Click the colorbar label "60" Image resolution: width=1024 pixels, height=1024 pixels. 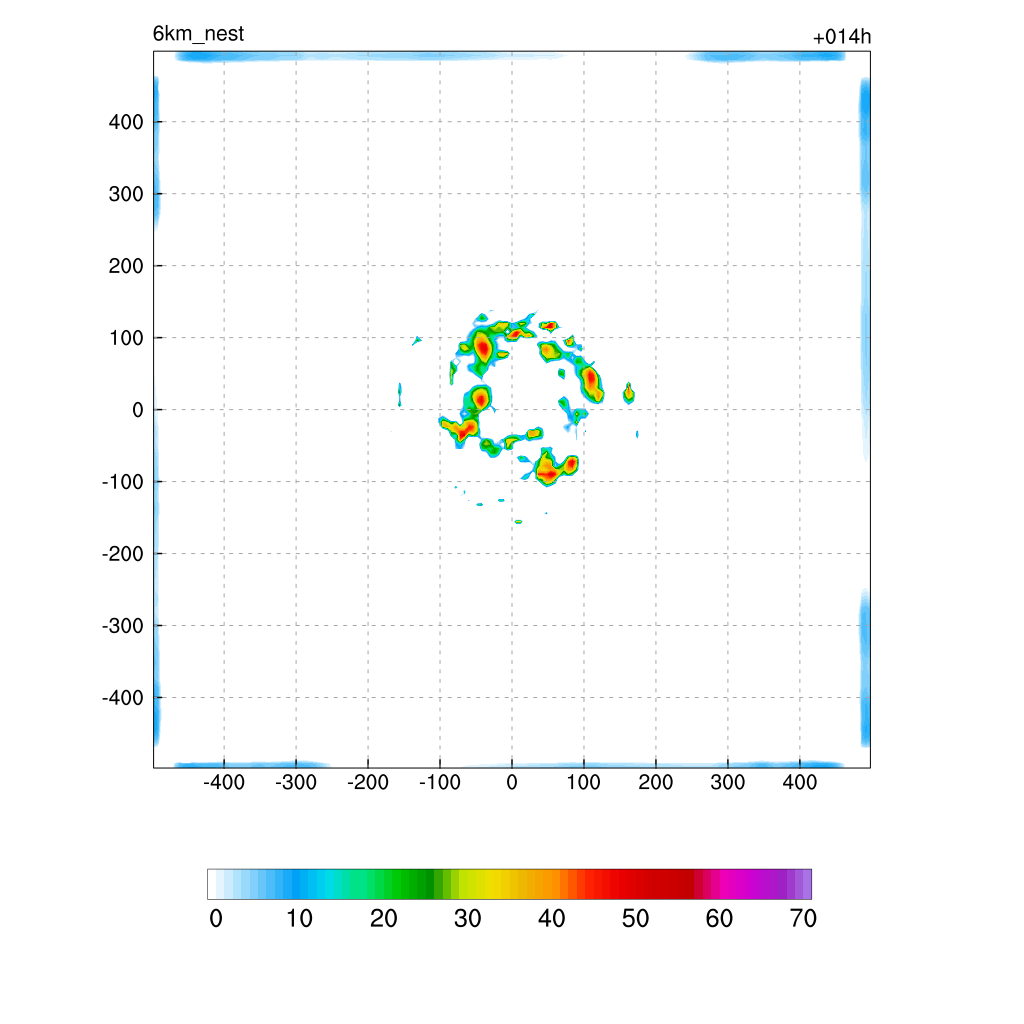point(719,919)
